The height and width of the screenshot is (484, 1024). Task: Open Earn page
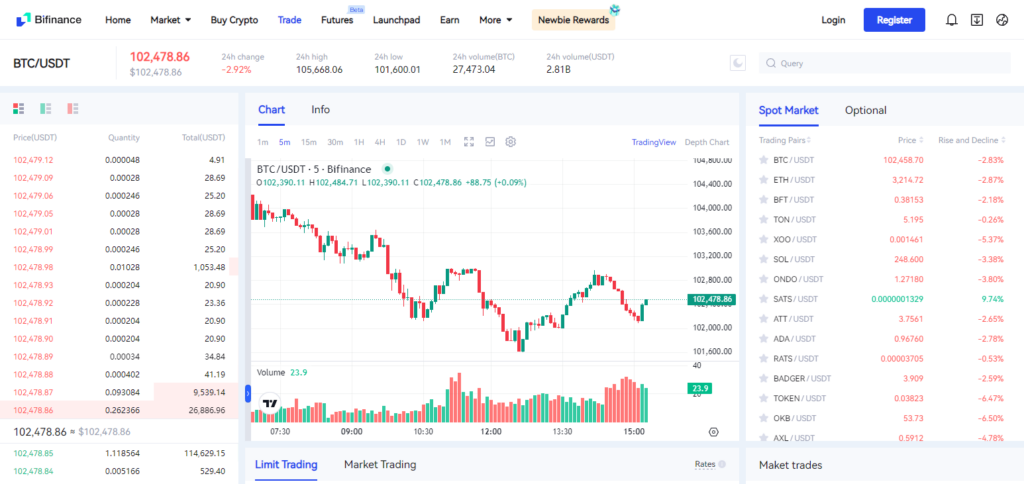(449, 20)
